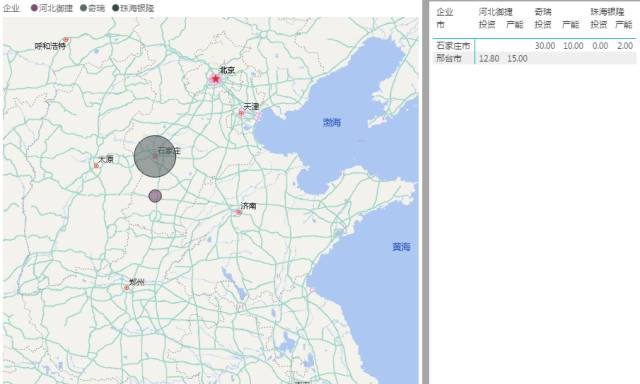Click the red star marker at 北京
Viewport: 640px width, 384px height.
pos(215,79)
